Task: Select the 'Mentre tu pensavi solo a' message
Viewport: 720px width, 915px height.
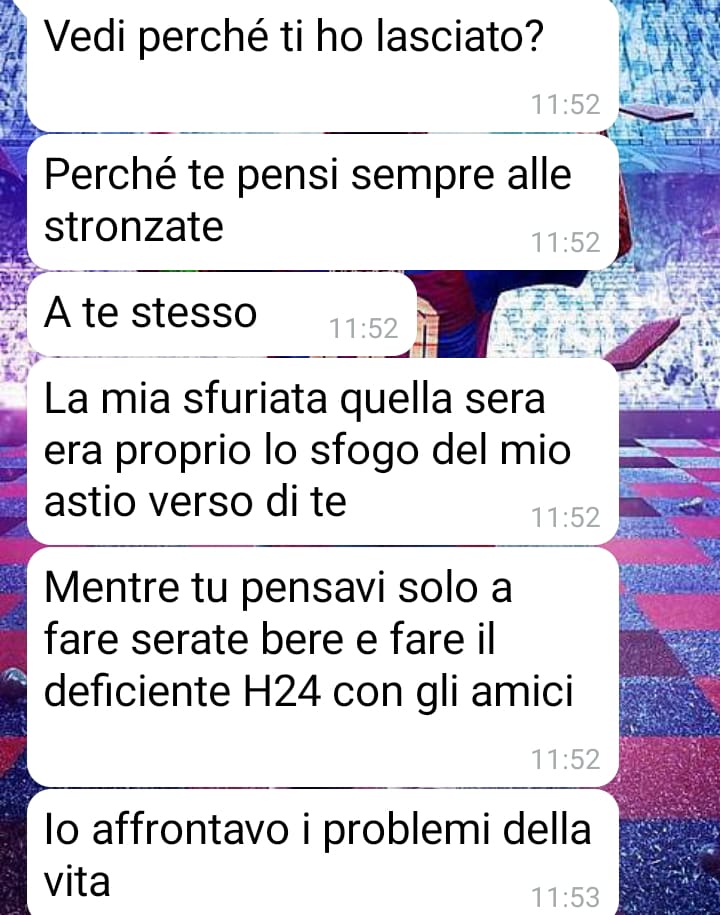Action: pos(323,667)
